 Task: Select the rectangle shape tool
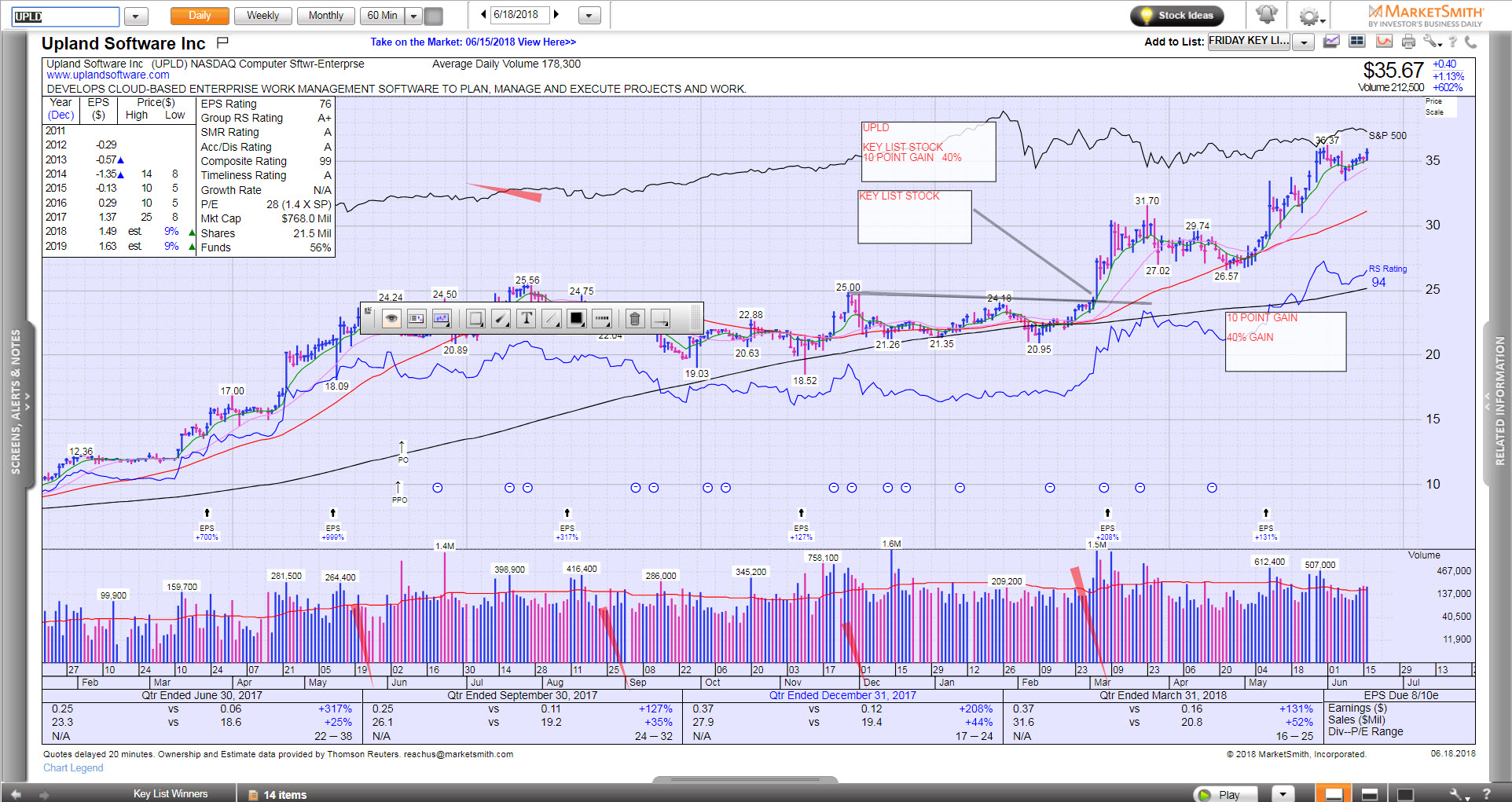click(475, 318)
